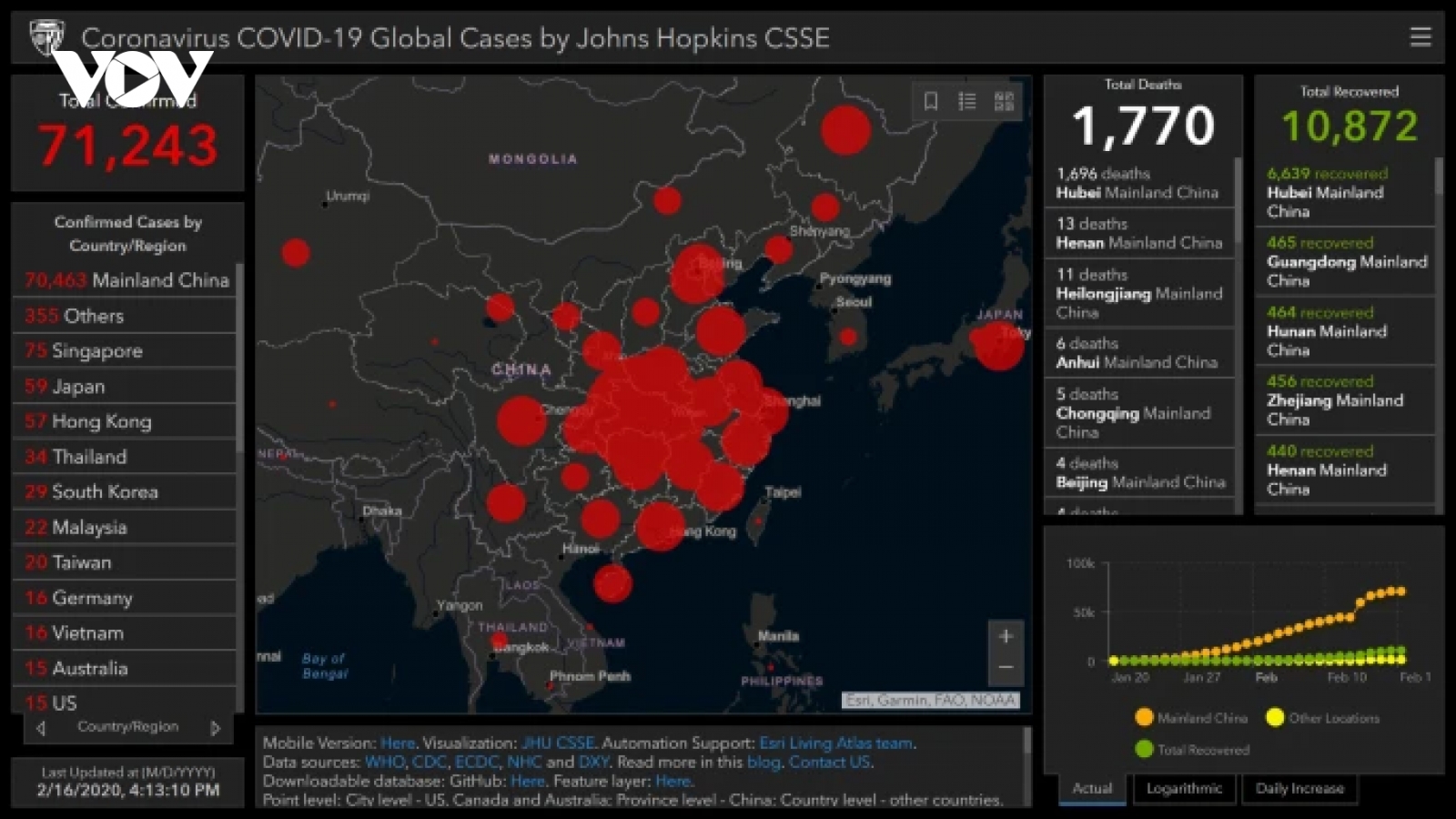This screenshot has height=819, width=1456.
Task: Click the Hubei 6,639 recovered entry
Action: pos(1345,192)
